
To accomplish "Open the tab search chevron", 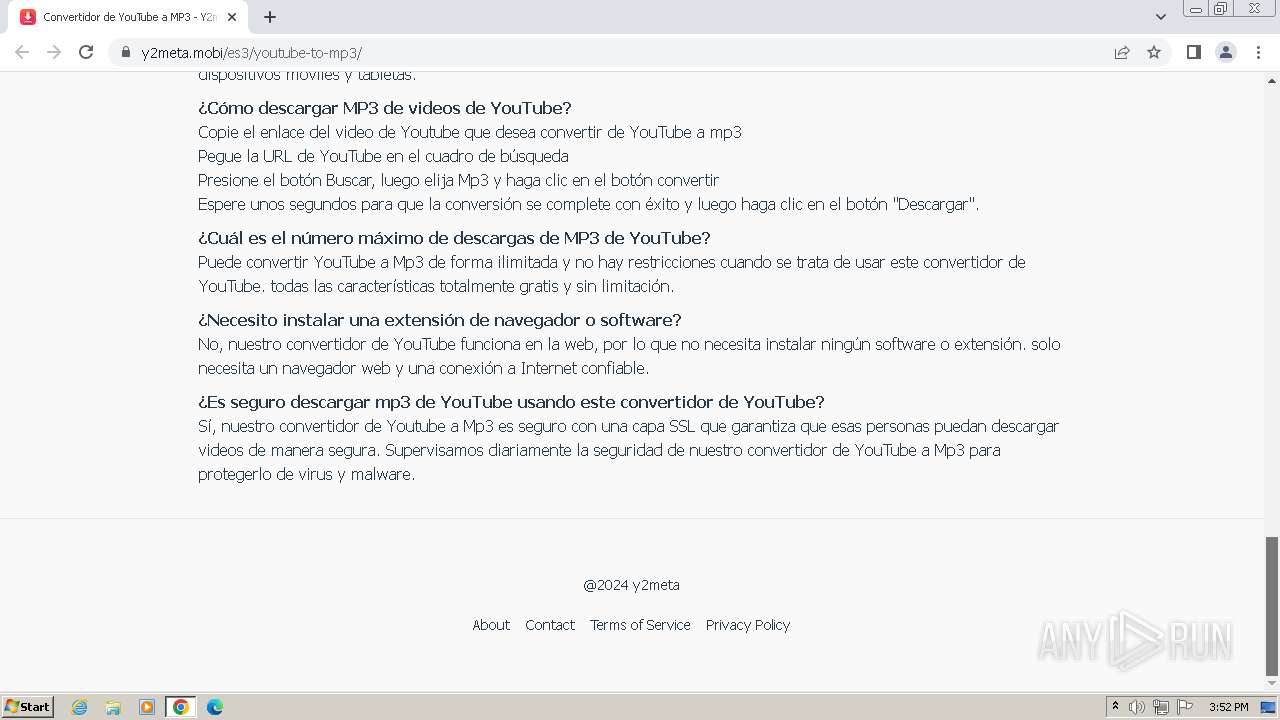I will [1160, 17].
